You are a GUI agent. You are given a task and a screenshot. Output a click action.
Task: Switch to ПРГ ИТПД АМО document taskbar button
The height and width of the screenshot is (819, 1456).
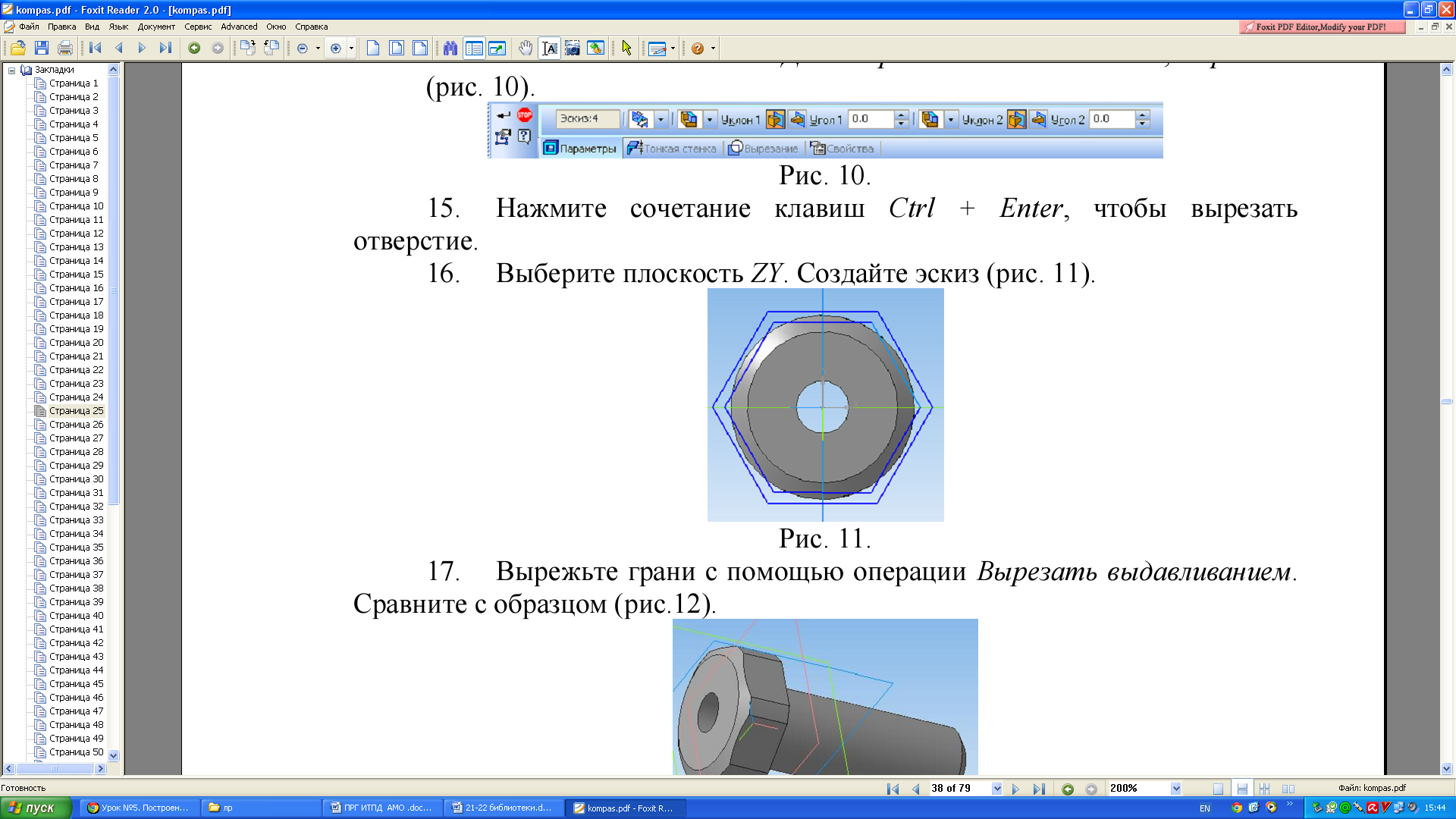(x=381, y=808)
